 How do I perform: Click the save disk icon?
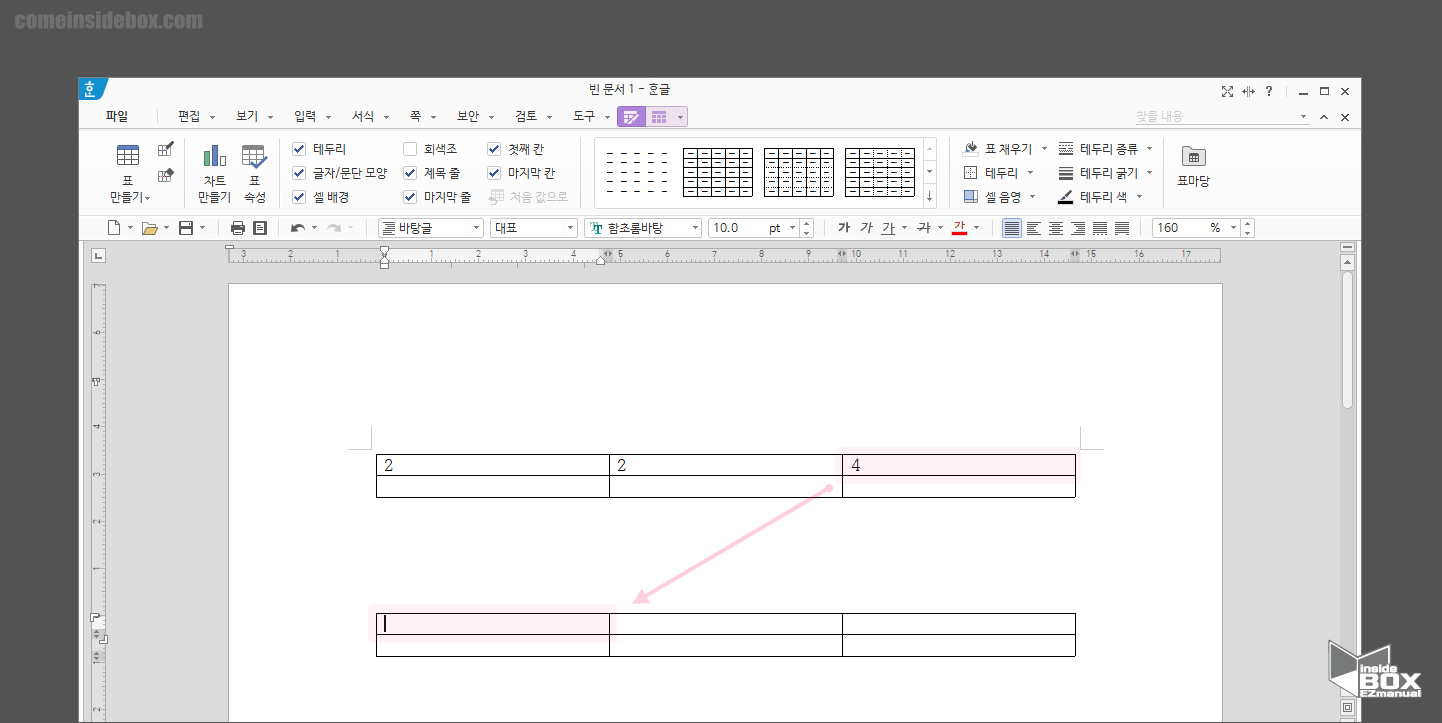click(x=186, y=228)
